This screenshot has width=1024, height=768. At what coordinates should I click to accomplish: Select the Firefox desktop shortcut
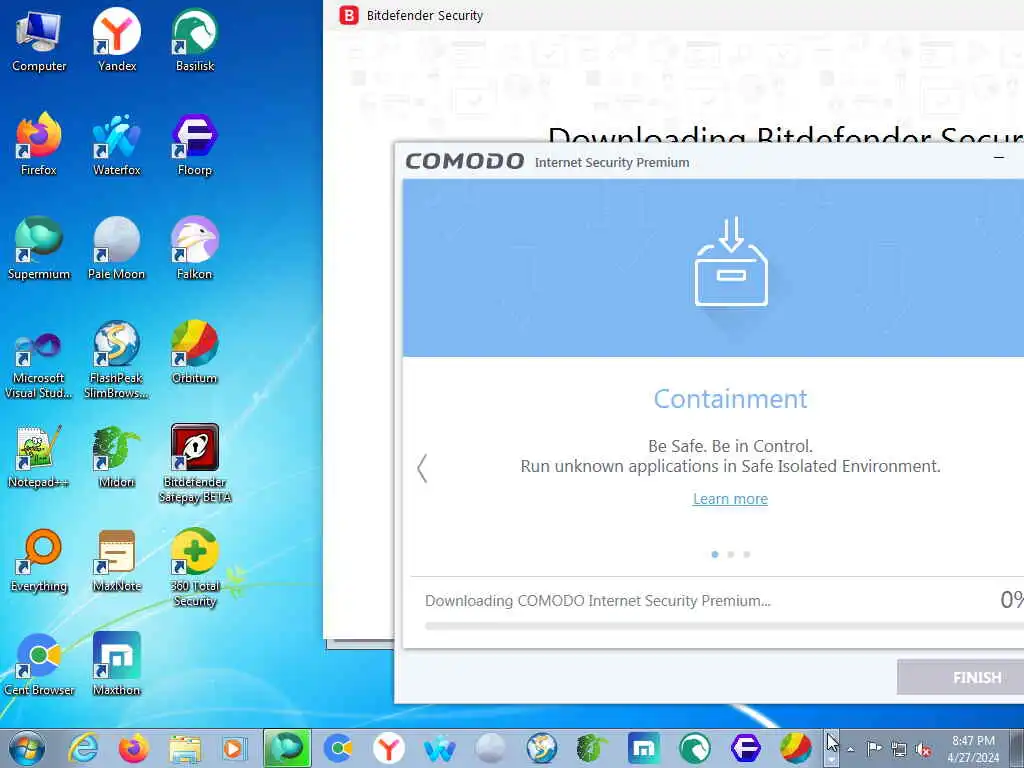pyautogui.click(x=39, y=144)
